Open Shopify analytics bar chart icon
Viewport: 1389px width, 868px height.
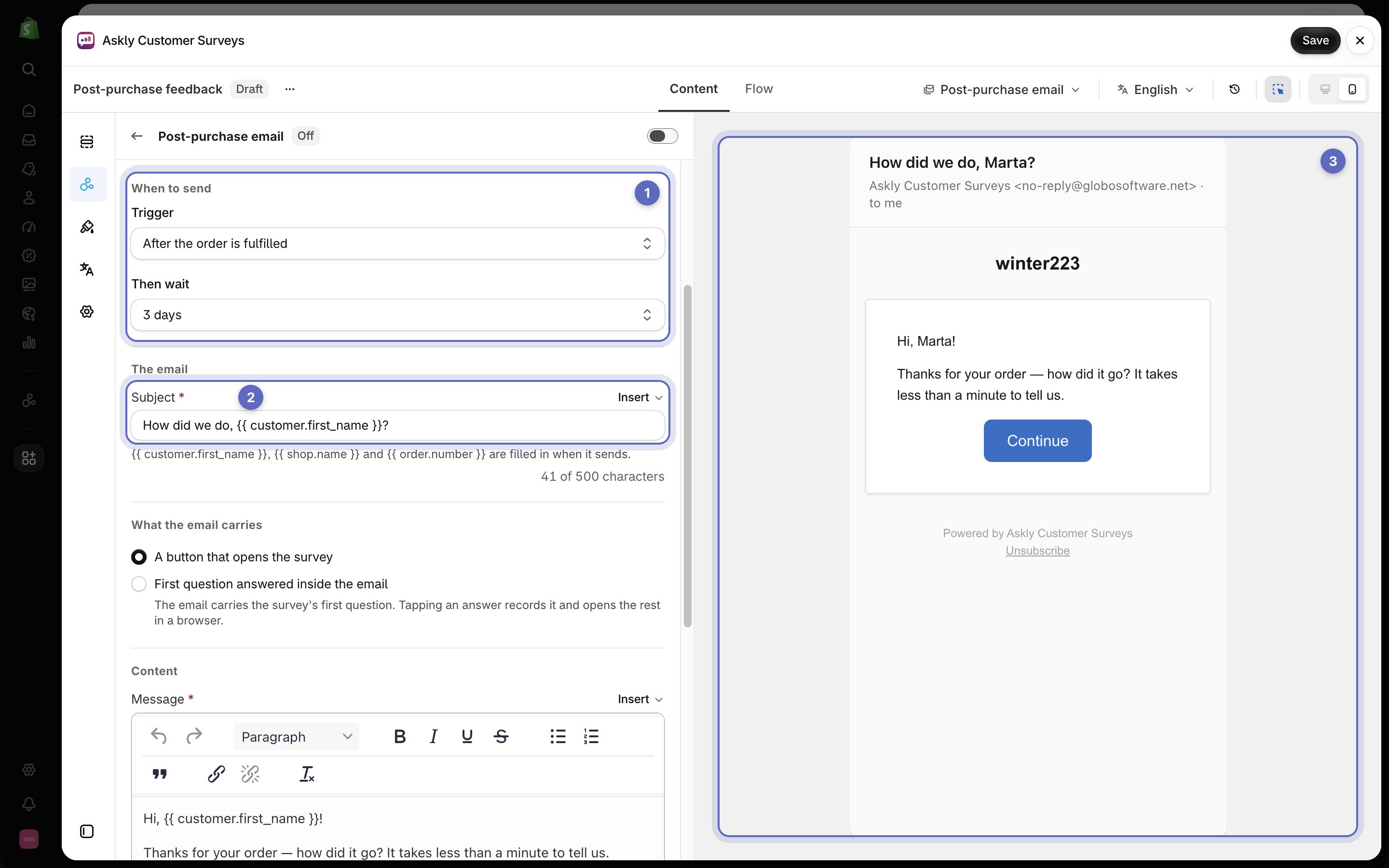pyautogui.click(x=29, y=343)
